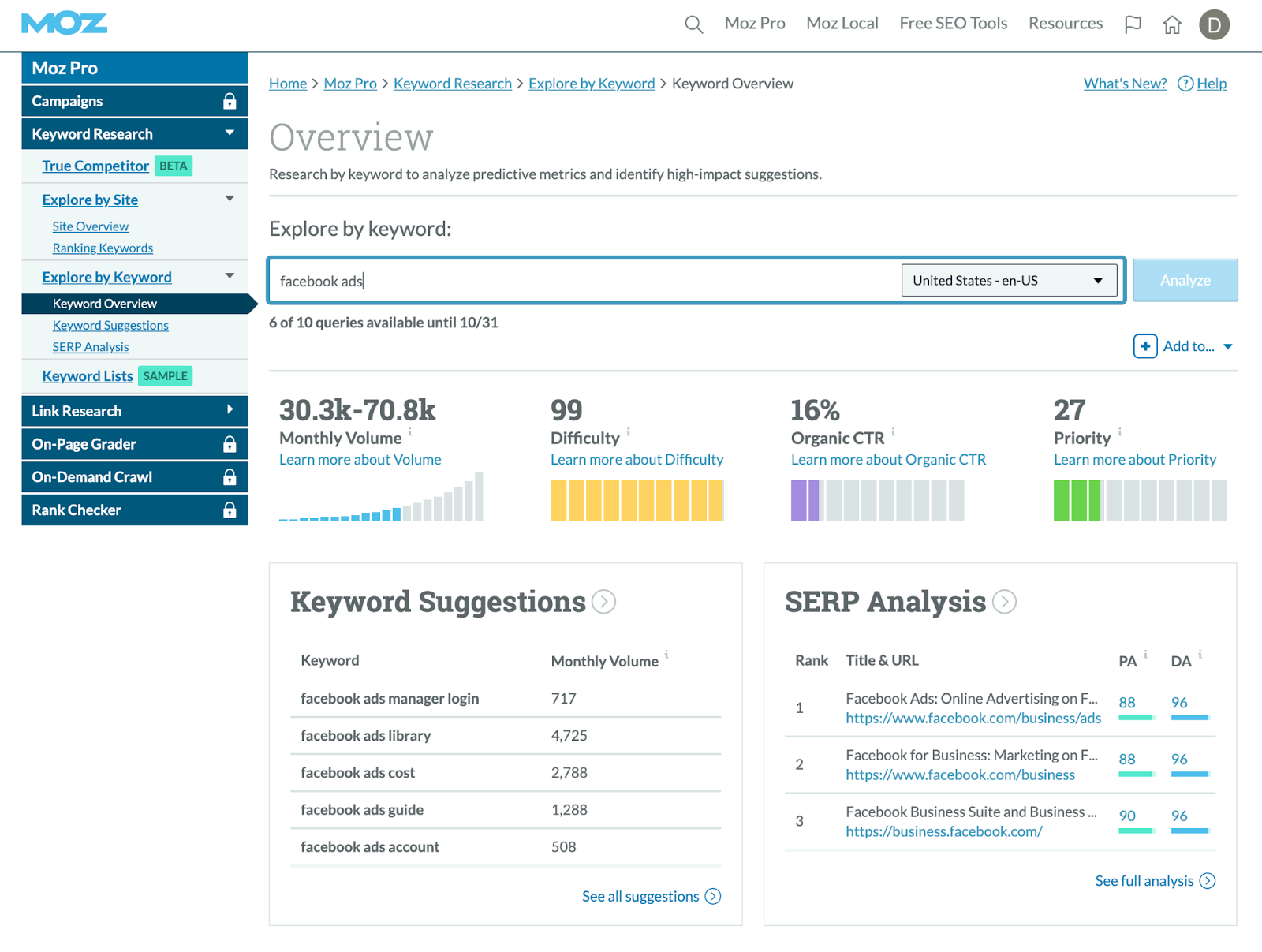This screenshot has height=952, width=1262.
Task: Click the Help question mark icon
Action: [1185, 84]
